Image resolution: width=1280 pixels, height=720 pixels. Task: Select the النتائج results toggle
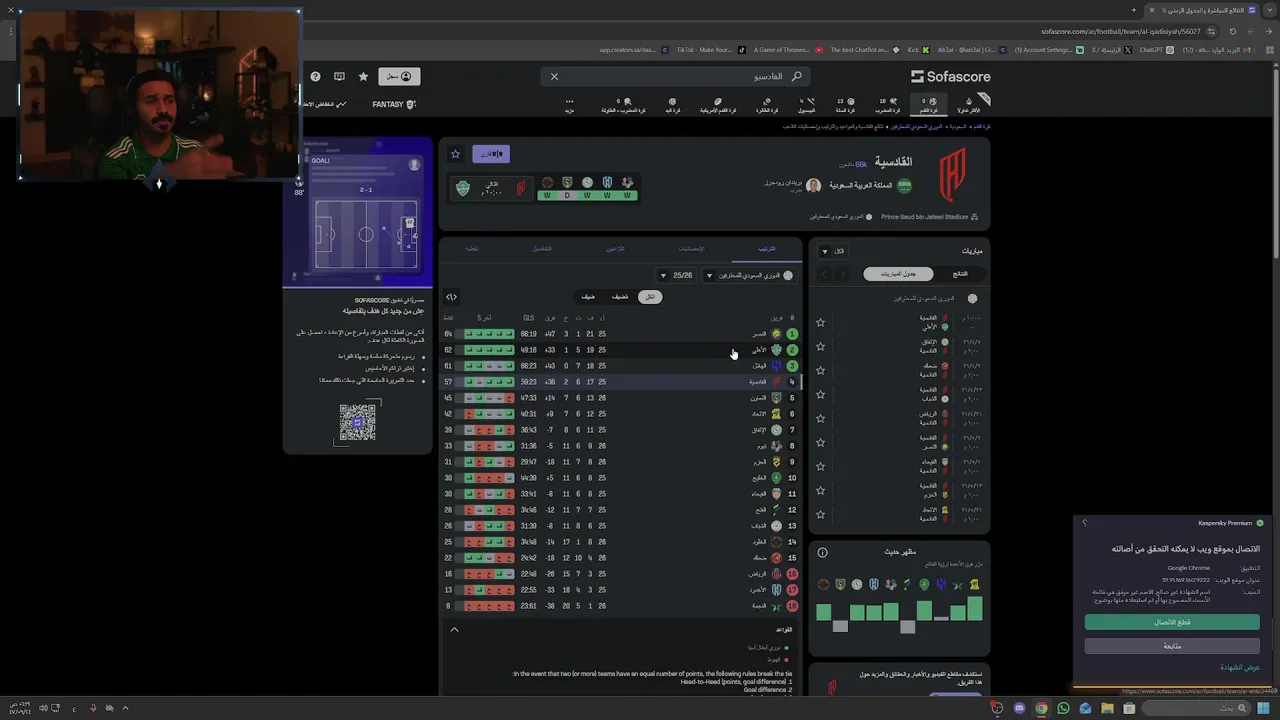pyautogui.click(x=960, y=274)
